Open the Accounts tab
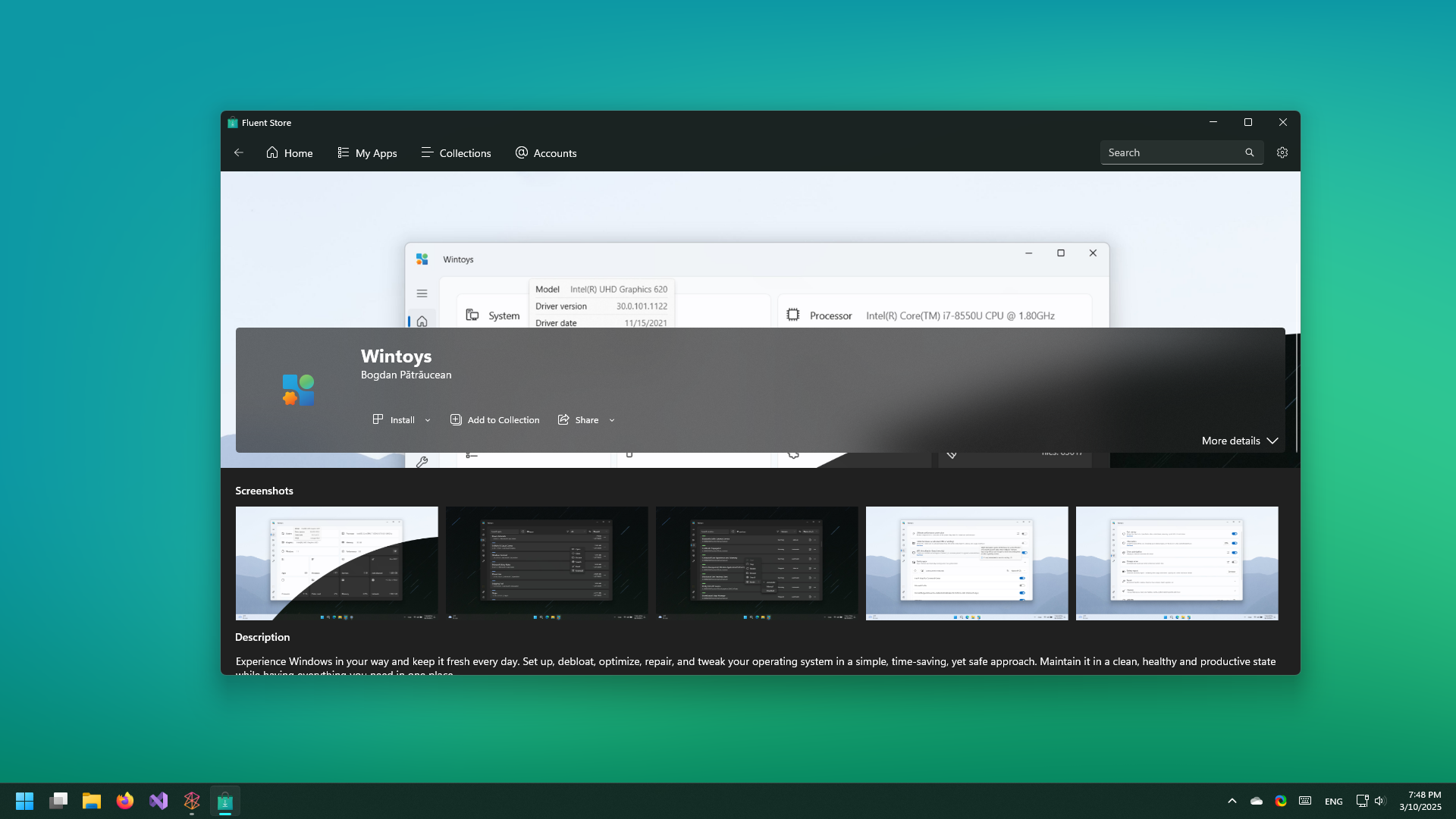The width and height of the screenshot is (1456, 819). (x=546, y=152)
